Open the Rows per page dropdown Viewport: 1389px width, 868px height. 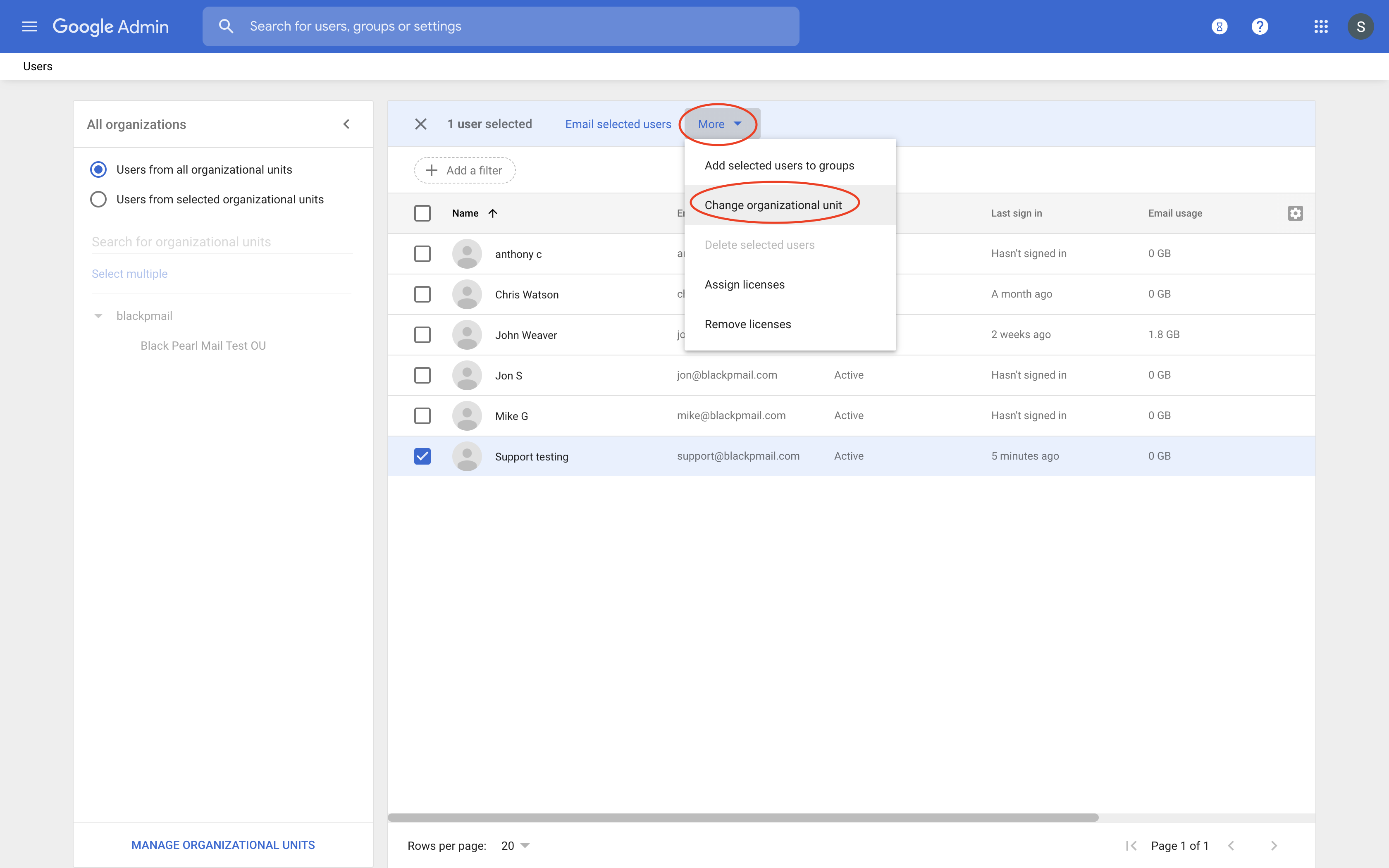click(515, 845)
